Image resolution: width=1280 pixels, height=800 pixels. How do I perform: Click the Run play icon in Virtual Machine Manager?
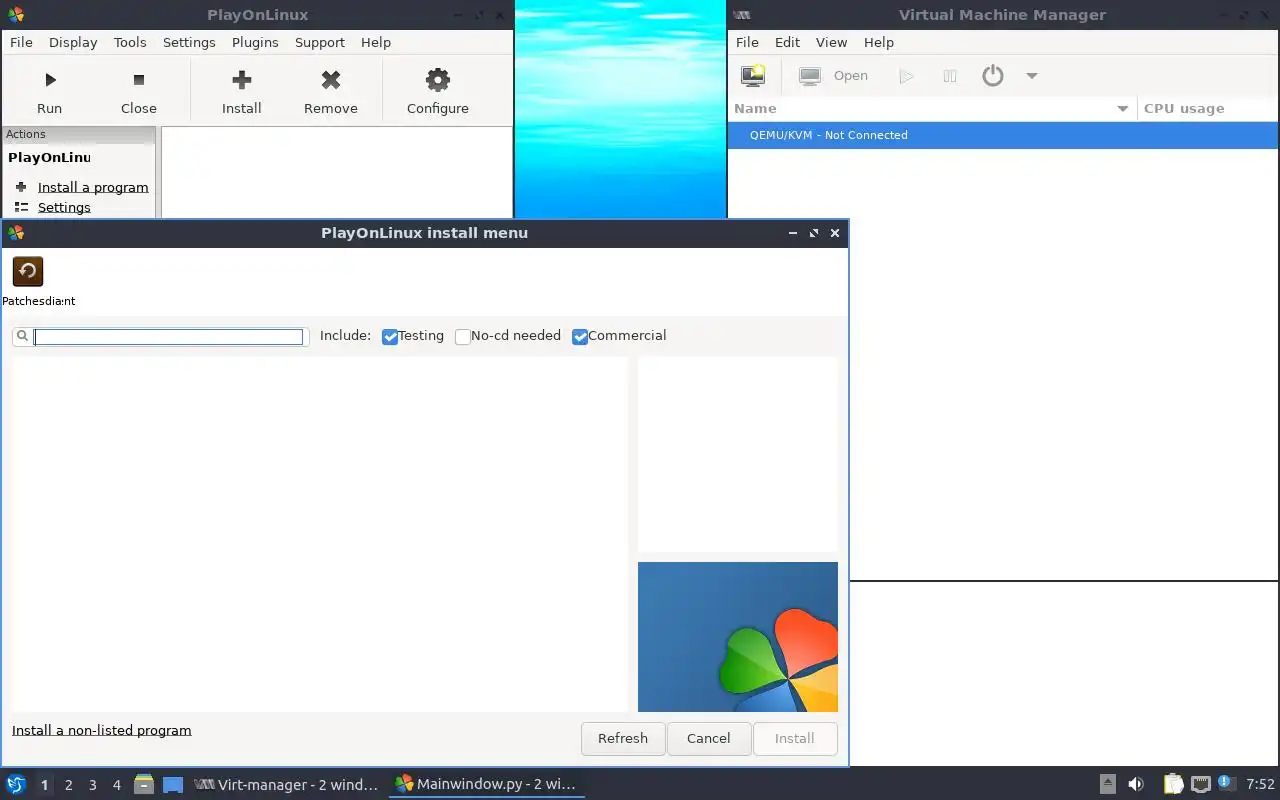(906, 76)
